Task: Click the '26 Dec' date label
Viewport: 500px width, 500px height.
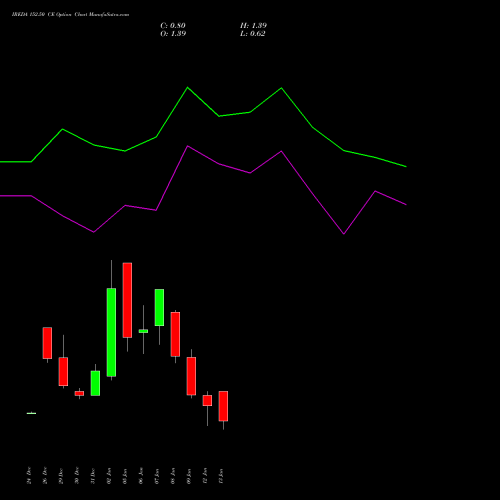Action: click(x=45, y=475)
